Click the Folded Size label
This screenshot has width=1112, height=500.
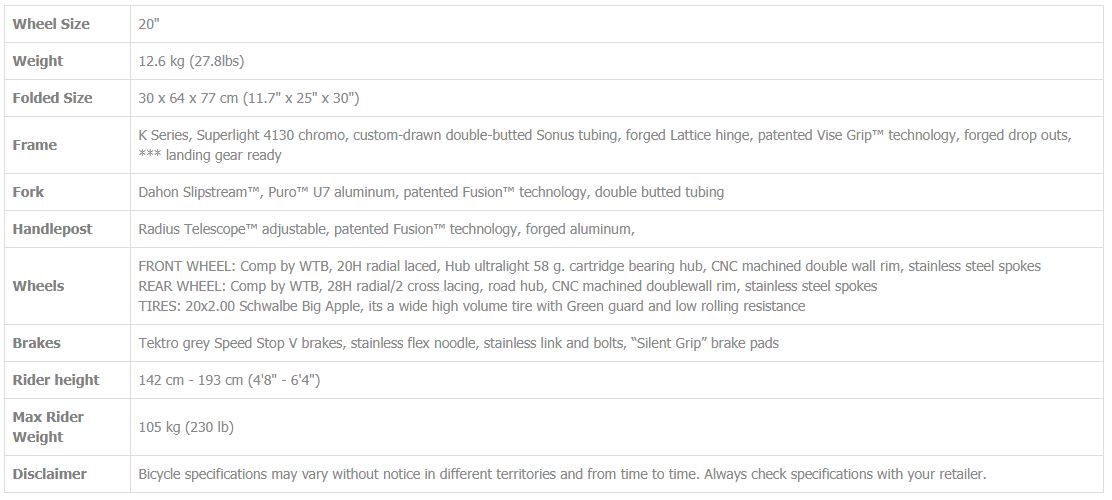coord(52,98)
